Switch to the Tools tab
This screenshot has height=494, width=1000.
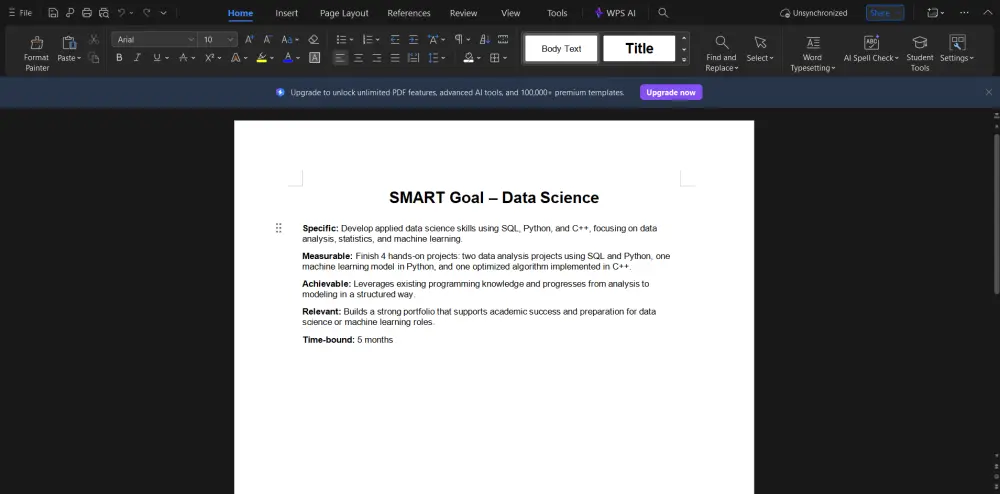pyautogui.click(x=557, y=13)
